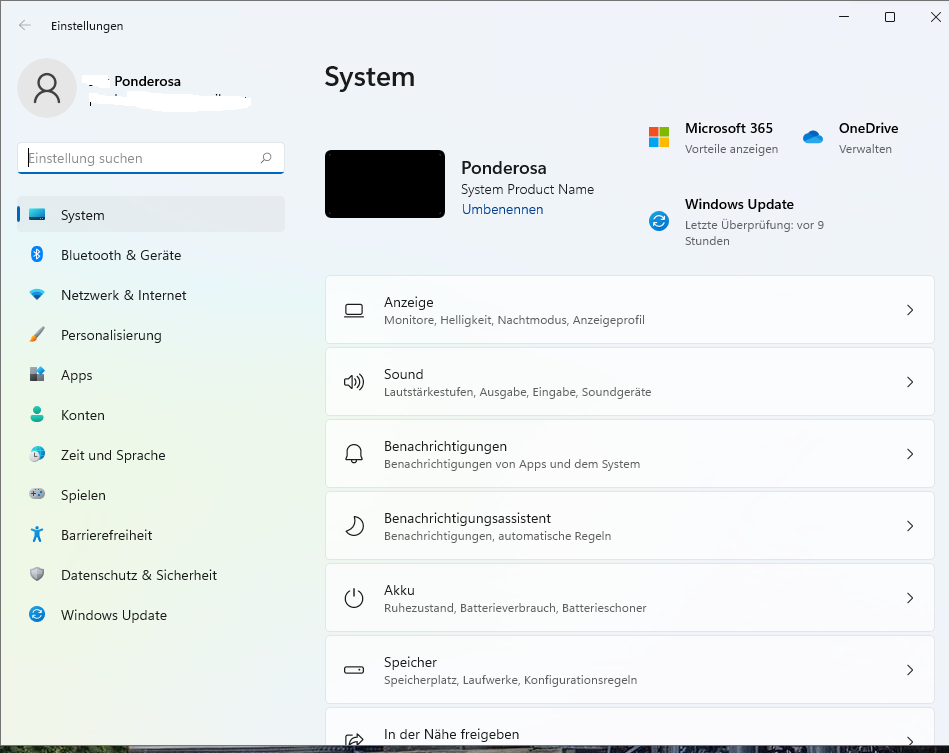The width and height of the screenshot is (949, 753).
Task: Click the power Akku icon
Action: click(x=354, y=598)
